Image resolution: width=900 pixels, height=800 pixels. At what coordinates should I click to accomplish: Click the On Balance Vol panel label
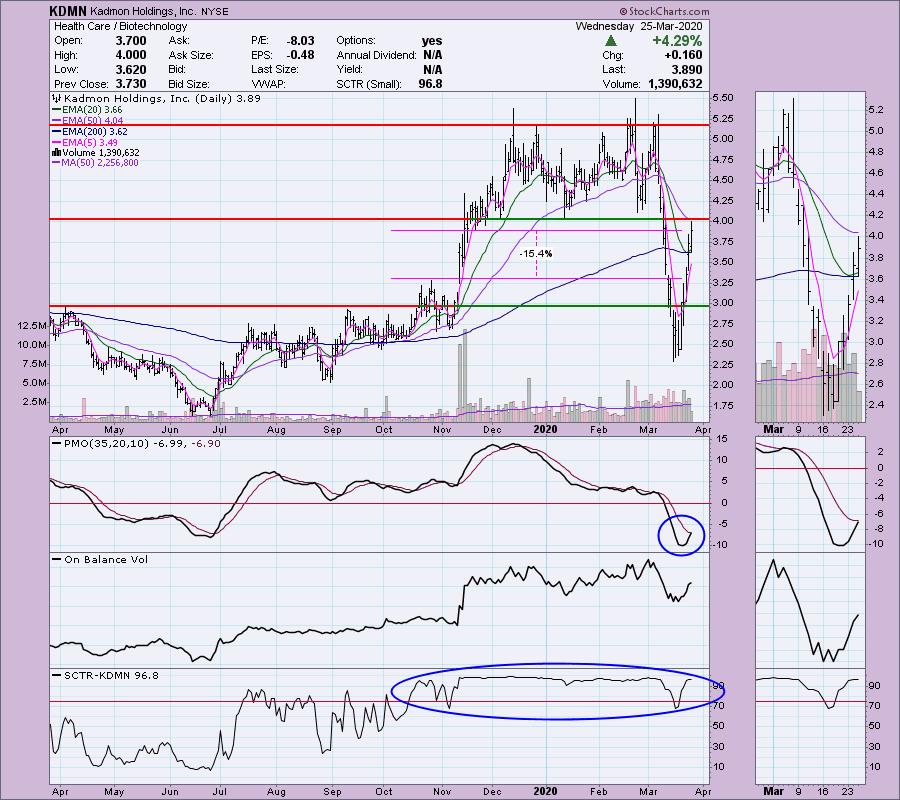click(x=100, y=560)
